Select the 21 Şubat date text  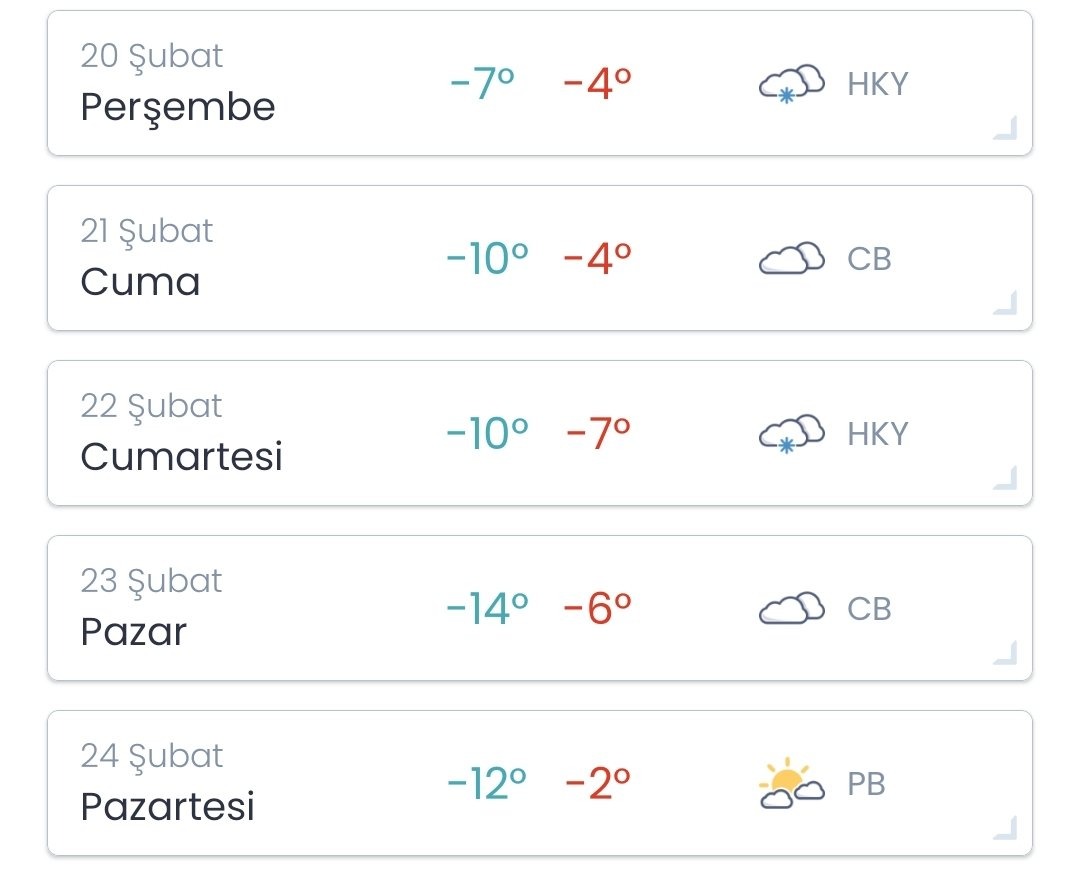(x=147, y=231)
